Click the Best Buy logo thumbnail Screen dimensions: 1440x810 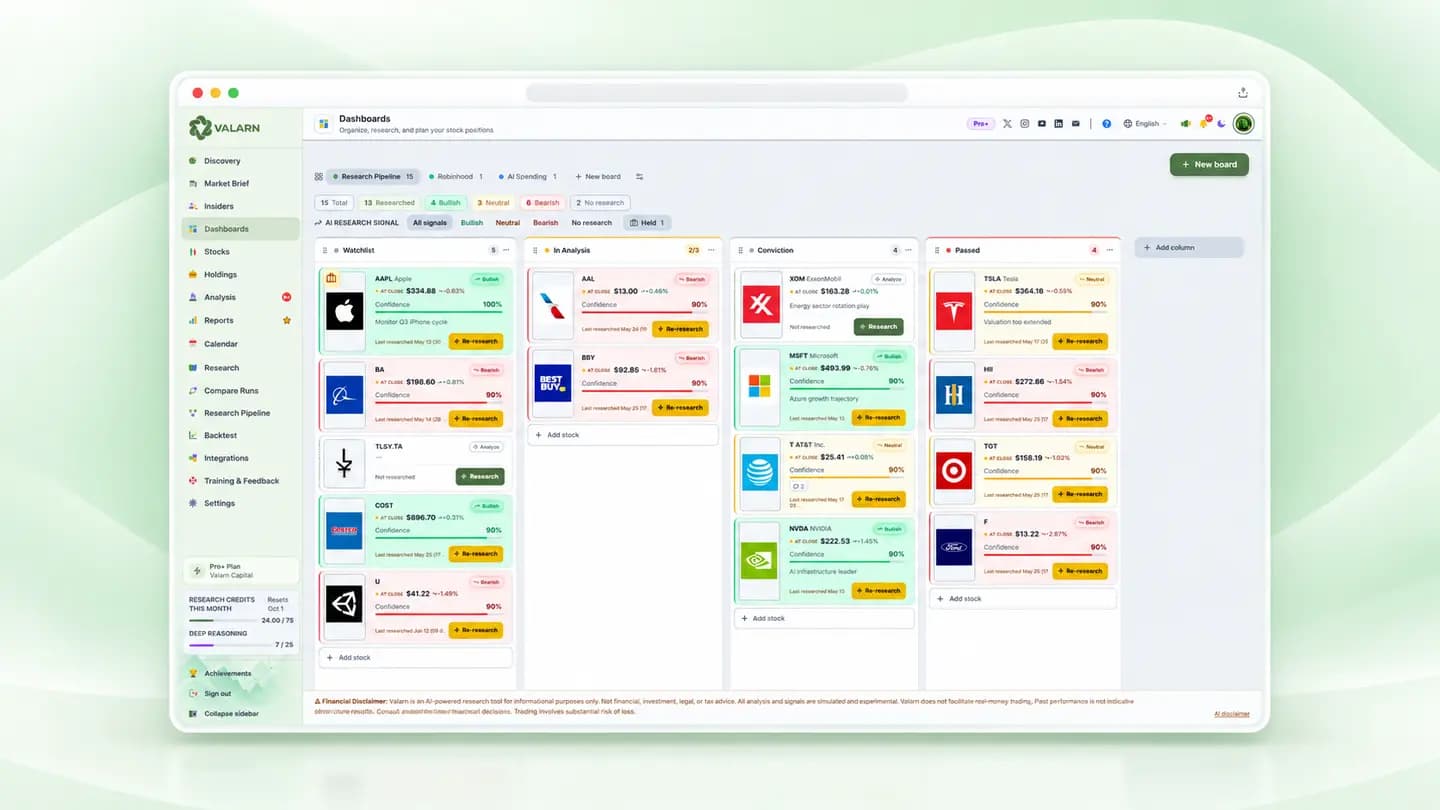553,385
